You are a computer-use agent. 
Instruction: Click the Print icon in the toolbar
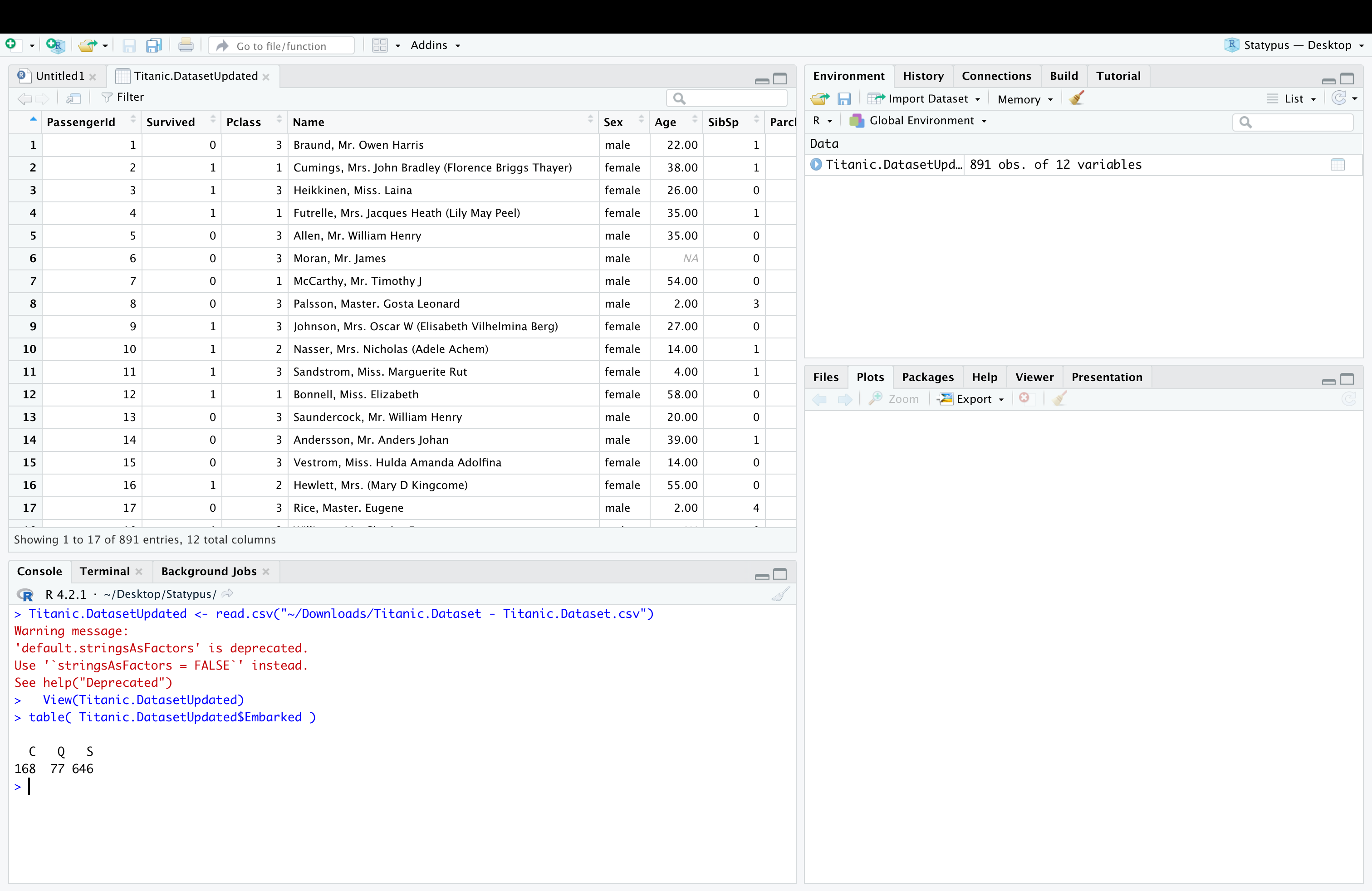point(186,45)
